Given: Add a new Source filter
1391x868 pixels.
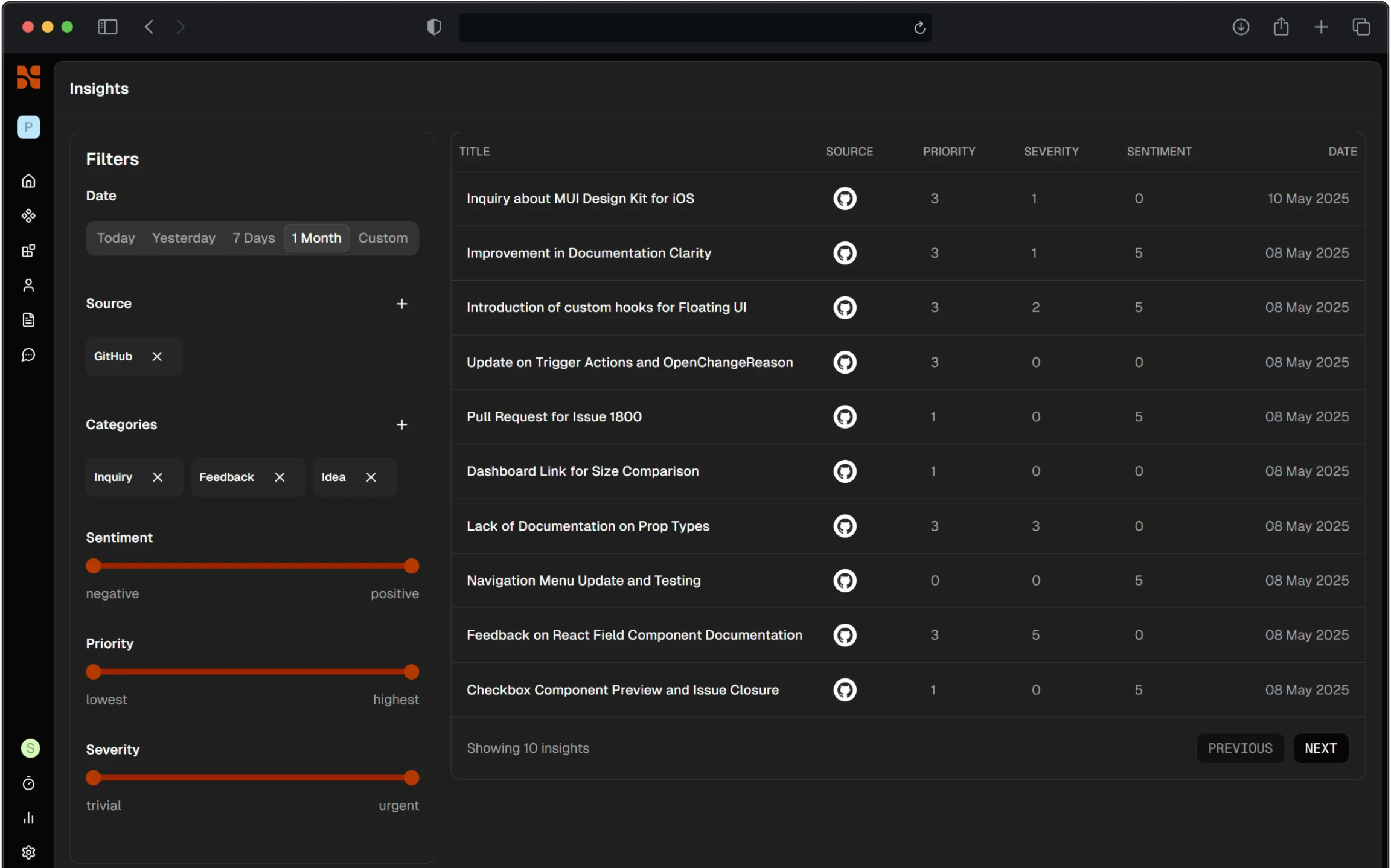Looking at the screenshot, I should pyautogui.click(x=401, y=304).
